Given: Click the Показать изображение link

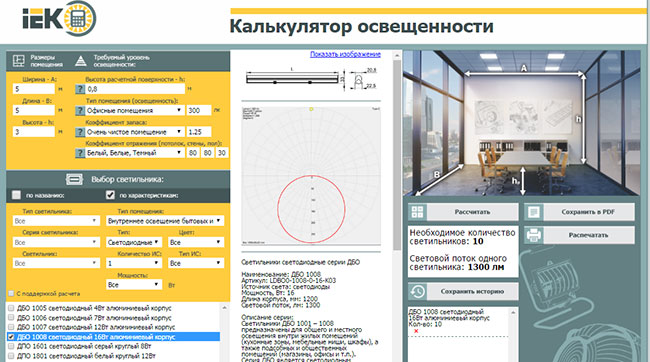Looking at the screenshot, I should (x=345, y=54).
